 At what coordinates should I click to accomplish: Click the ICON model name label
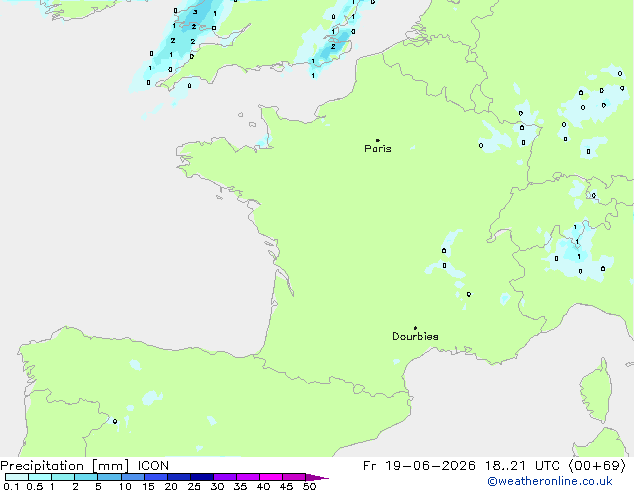tap(153, 466)
